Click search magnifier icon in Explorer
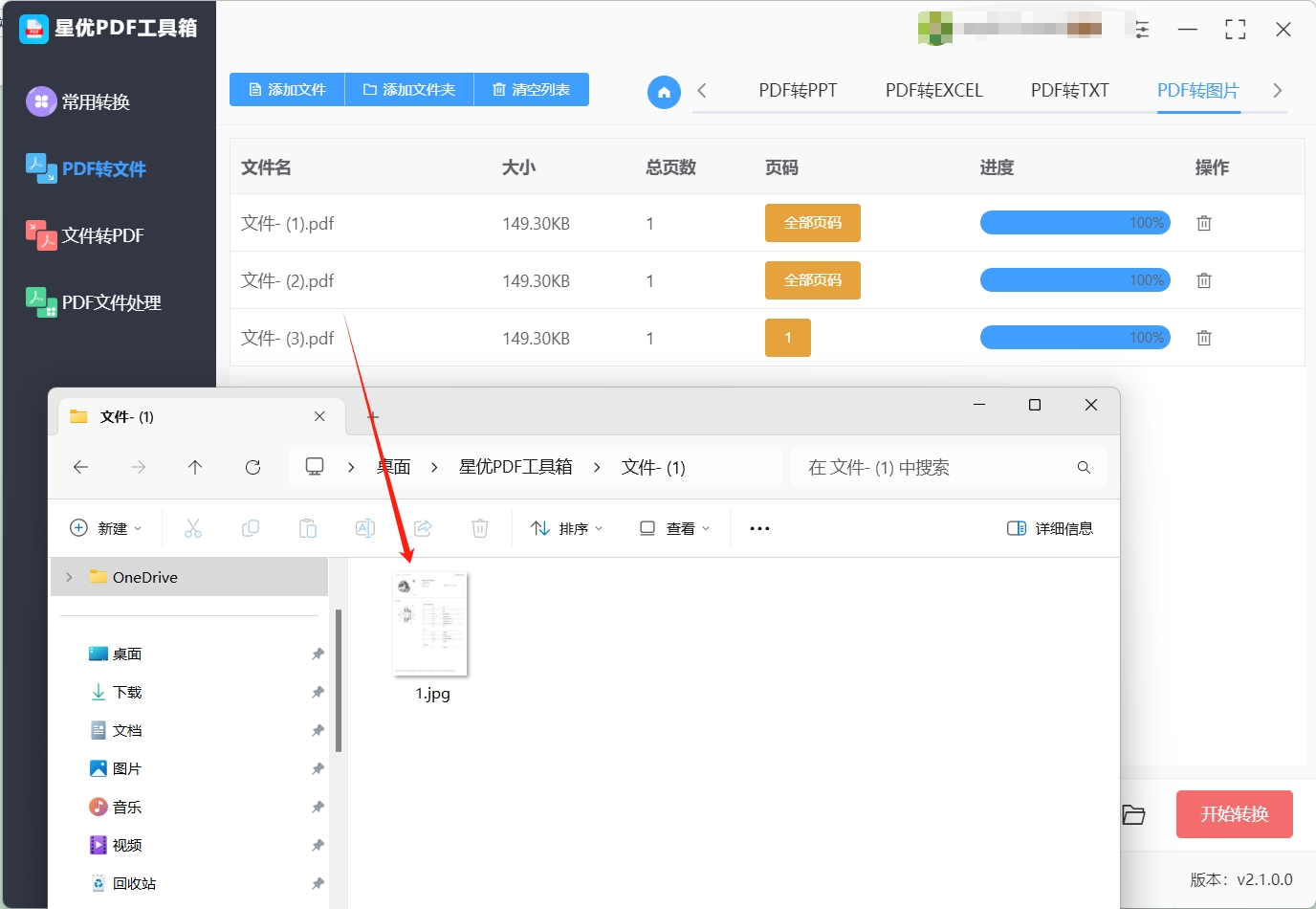Viewport: 1316px width, 909px height. pyautogui.click(x=1084, y=467)
